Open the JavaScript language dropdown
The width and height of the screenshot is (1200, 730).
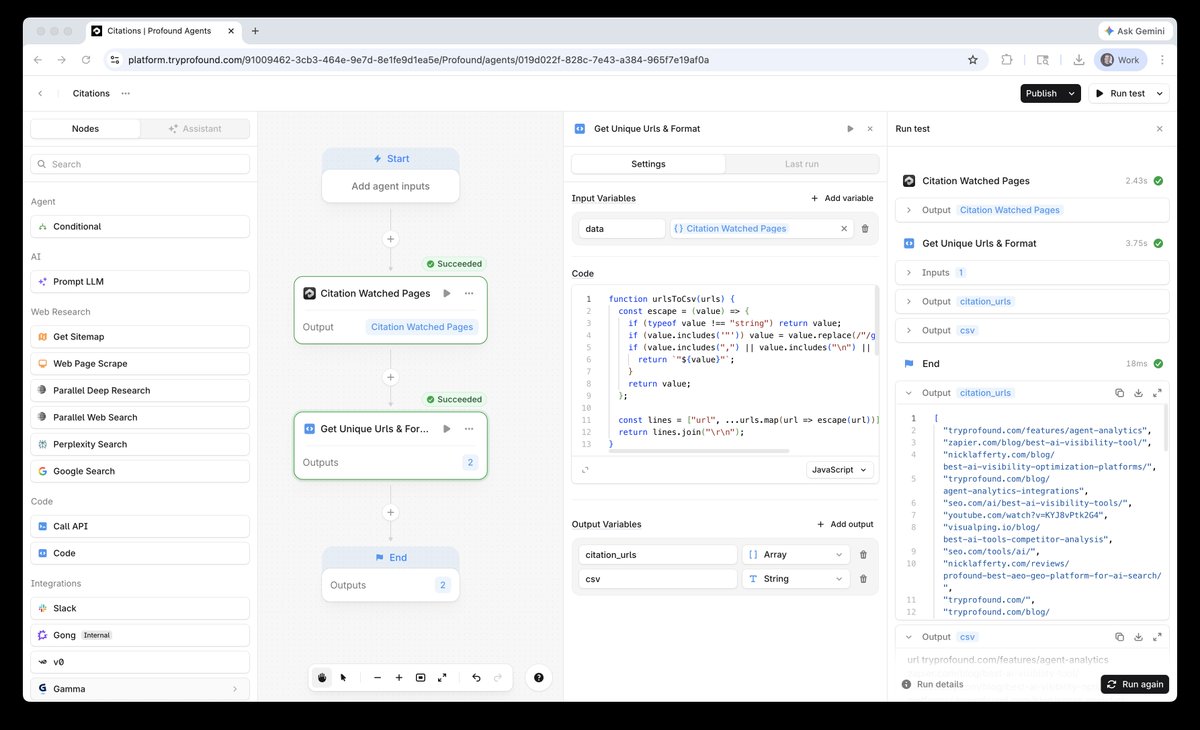840,470
